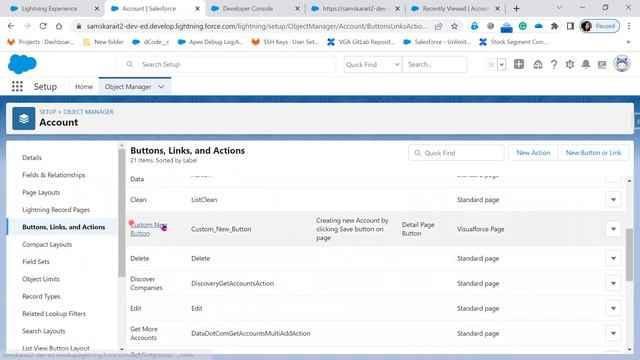This screenshot has width=640, height=360.
Task: Click the Search Setup input field
Action: click(x=227, y=64)
